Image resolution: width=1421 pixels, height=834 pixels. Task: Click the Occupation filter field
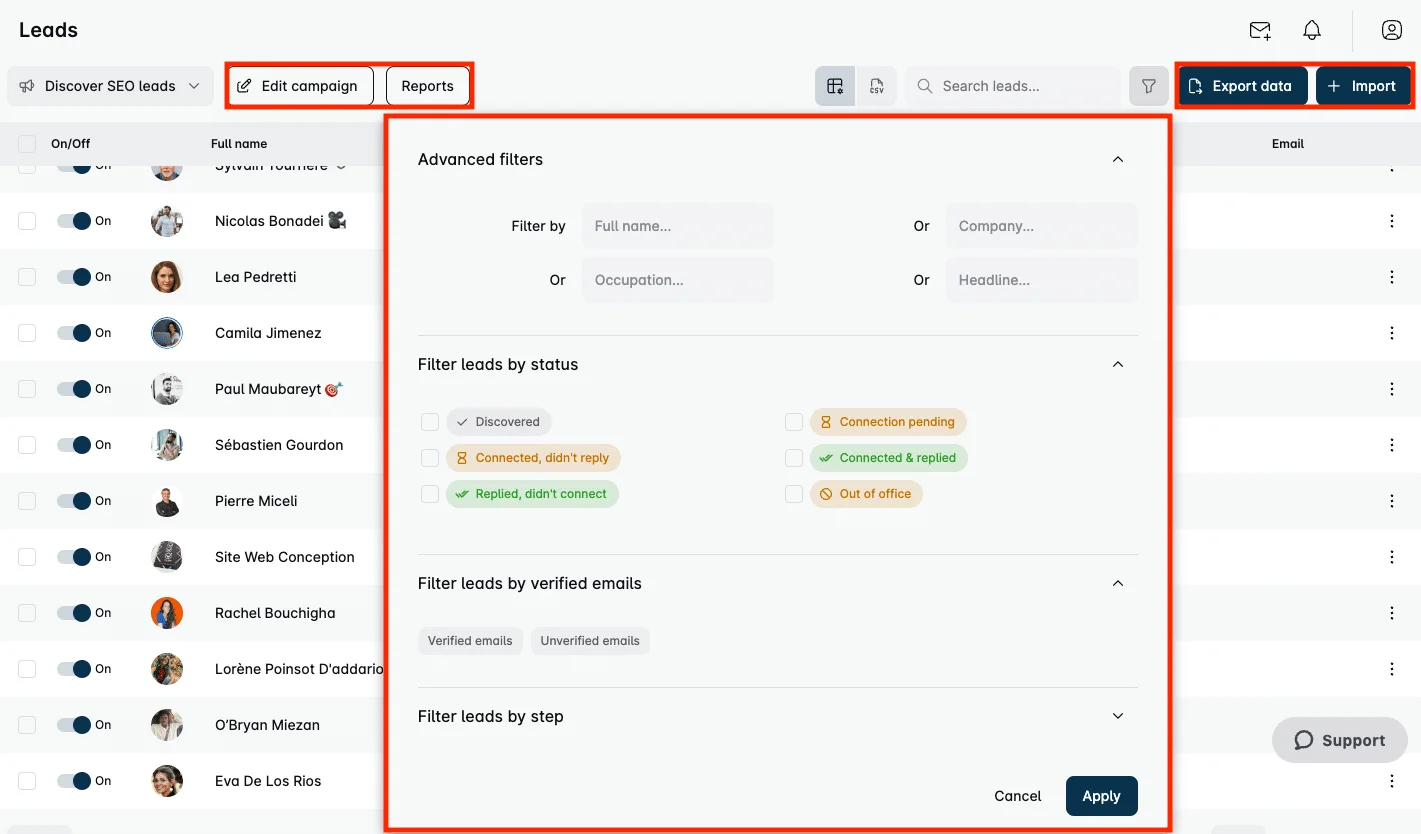click(678, 280)
